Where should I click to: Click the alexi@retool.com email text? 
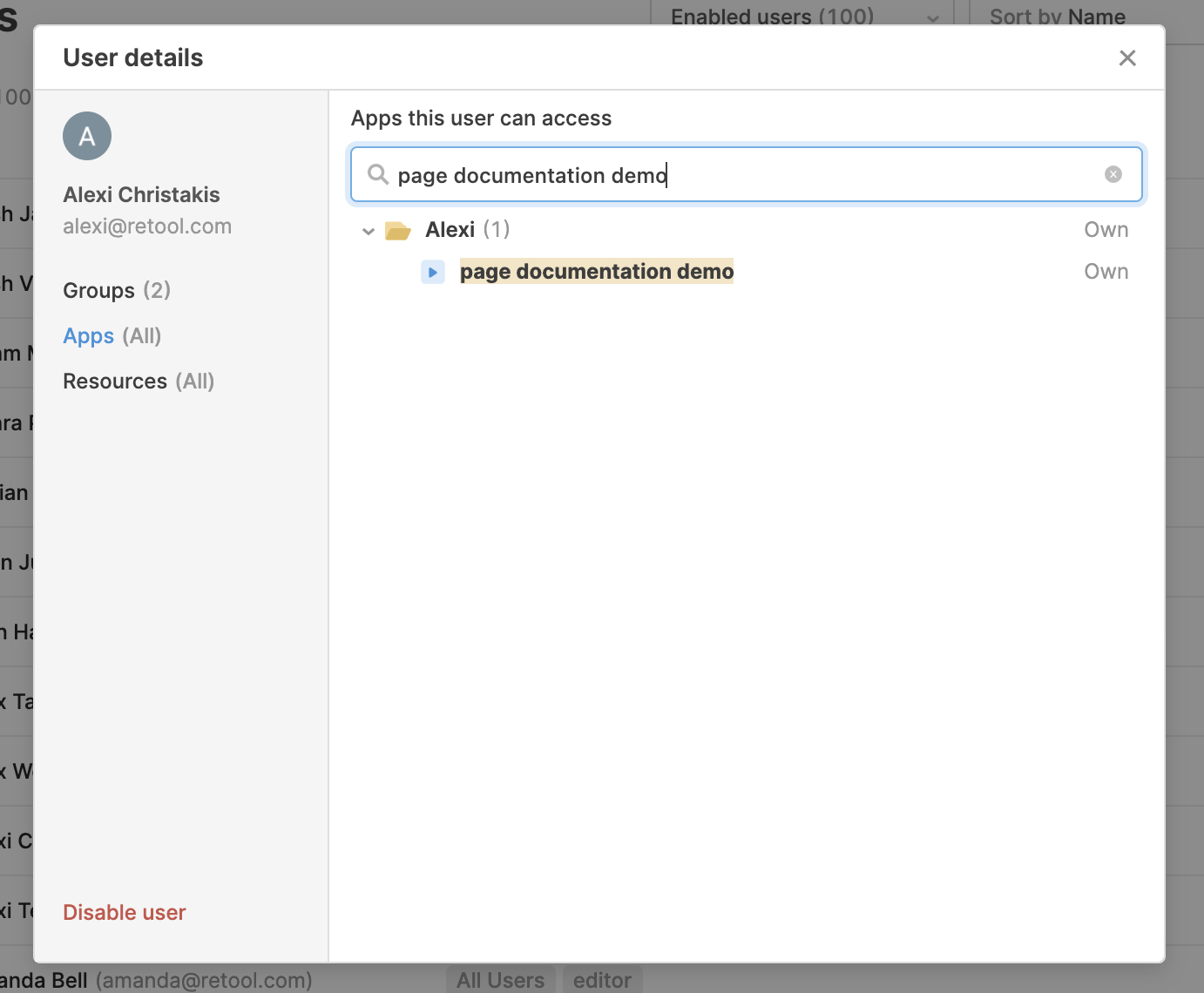(147, 226)
